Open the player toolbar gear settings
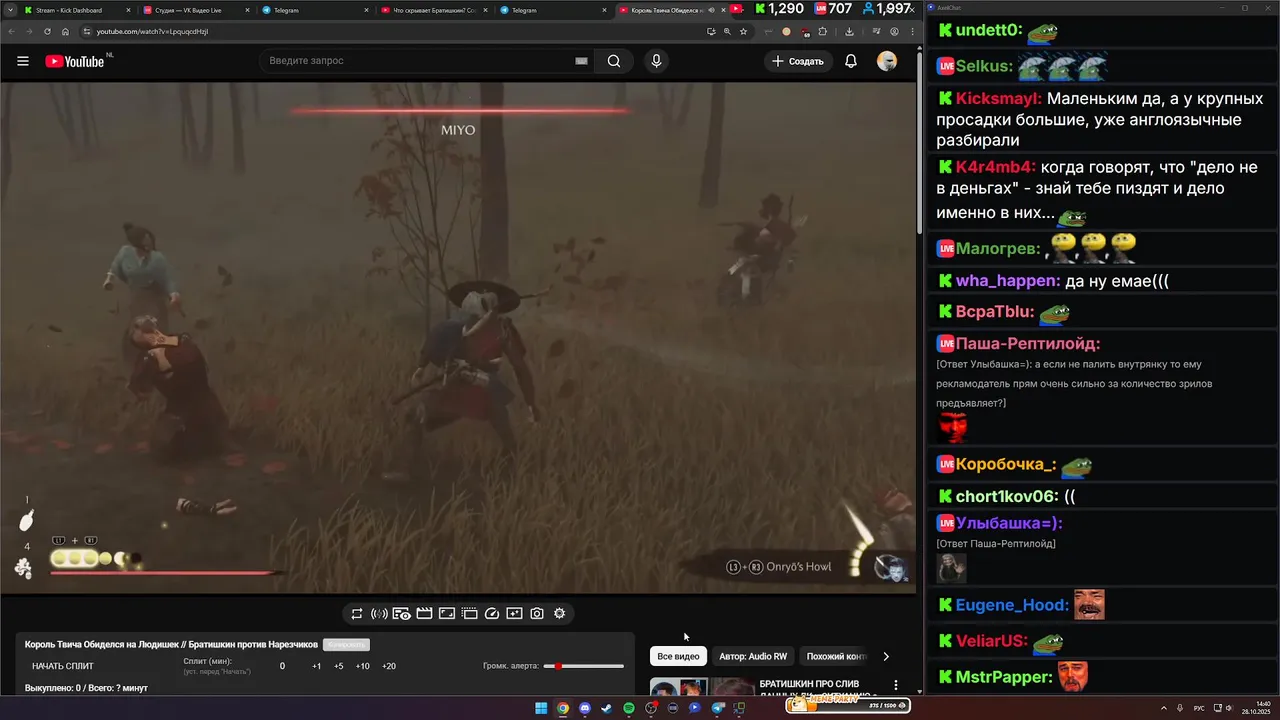The image size is (1280, 720). [x=560, y=613]
